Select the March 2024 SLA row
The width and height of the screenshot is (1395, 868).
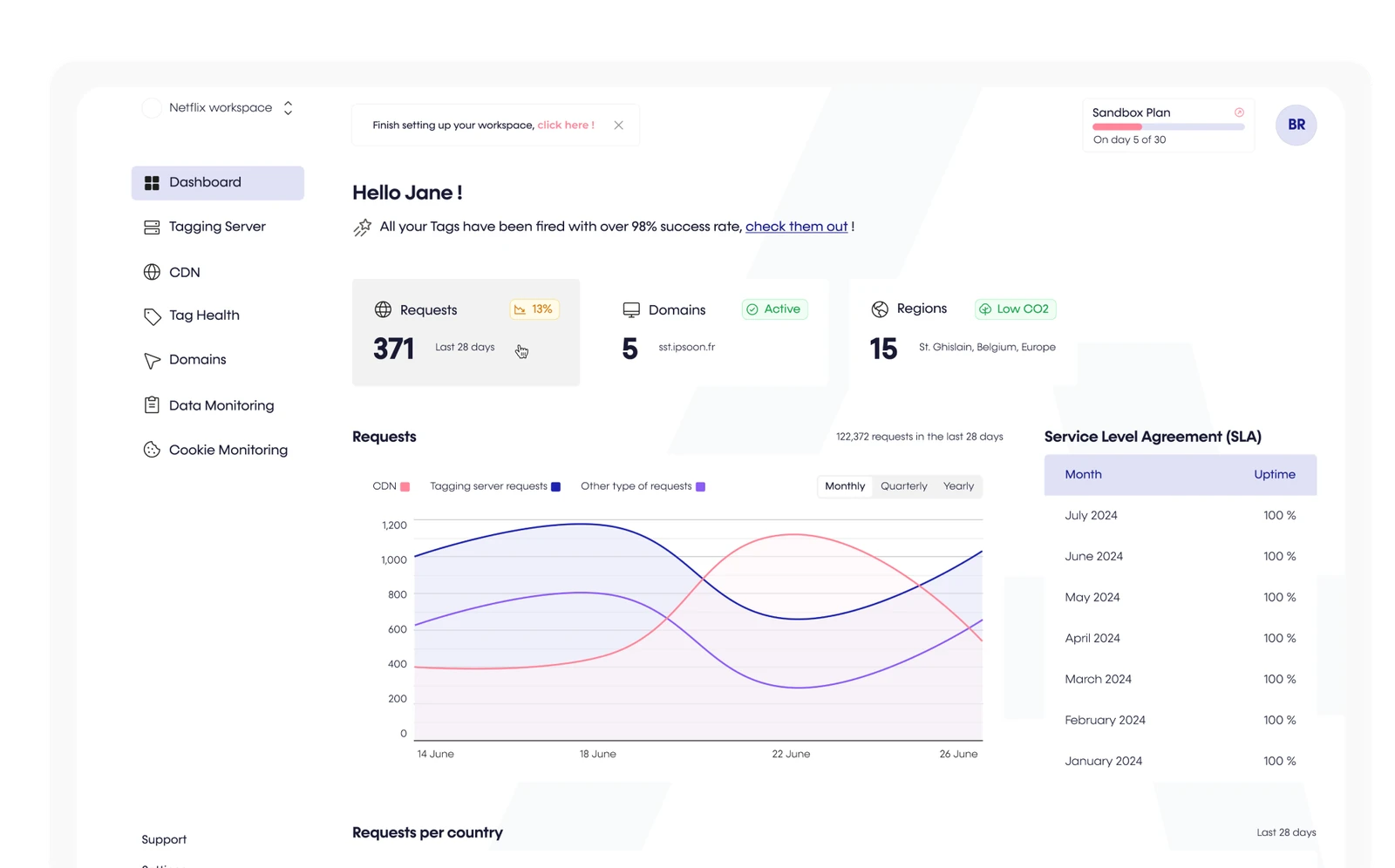(1181, 680)
